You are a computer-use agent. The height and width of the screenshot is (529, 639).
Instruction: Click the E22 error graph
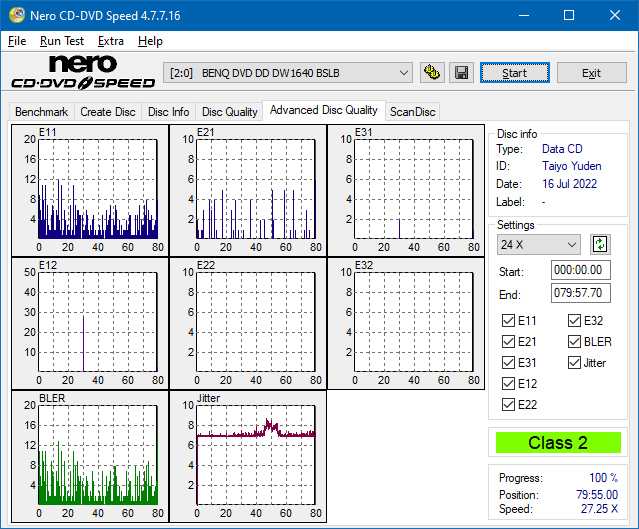pos(248,324)
